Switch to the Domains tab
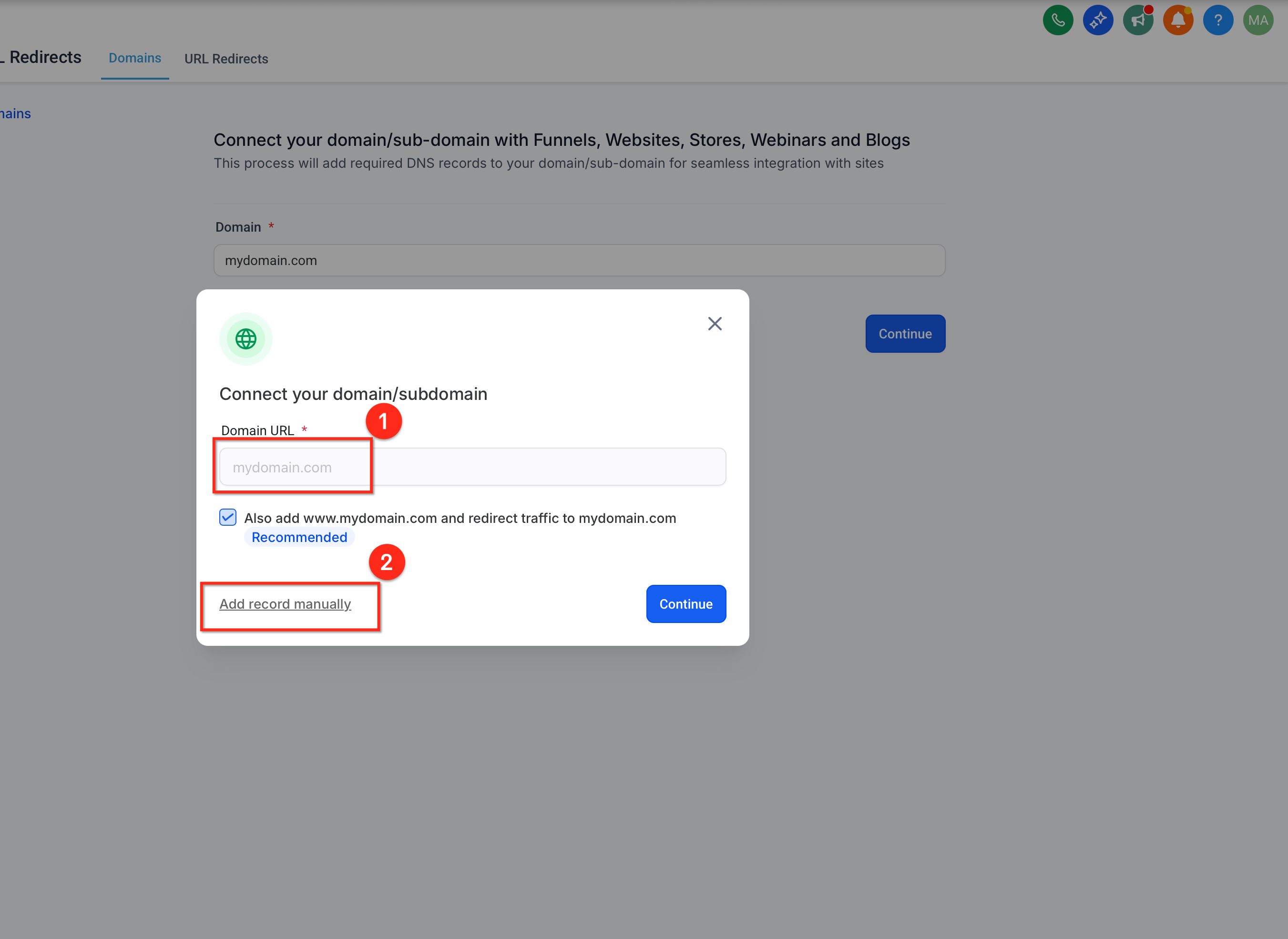This screenshot has width=1288, height=939. tap(135, 58)
